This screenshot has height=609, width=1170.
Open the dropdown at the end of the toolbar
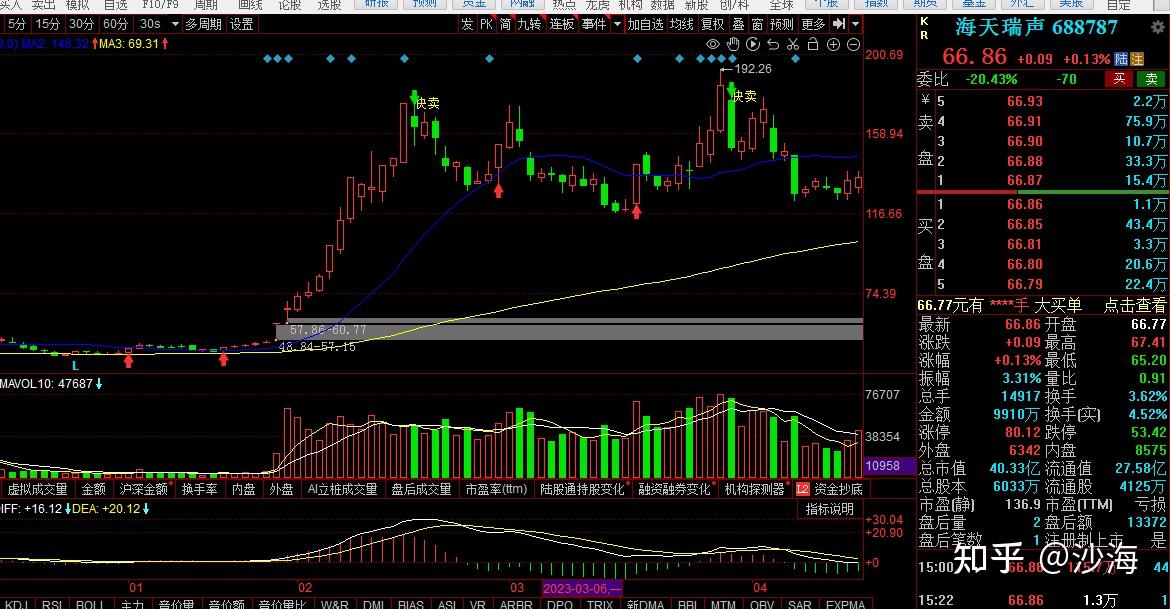[x=855, y=24]
